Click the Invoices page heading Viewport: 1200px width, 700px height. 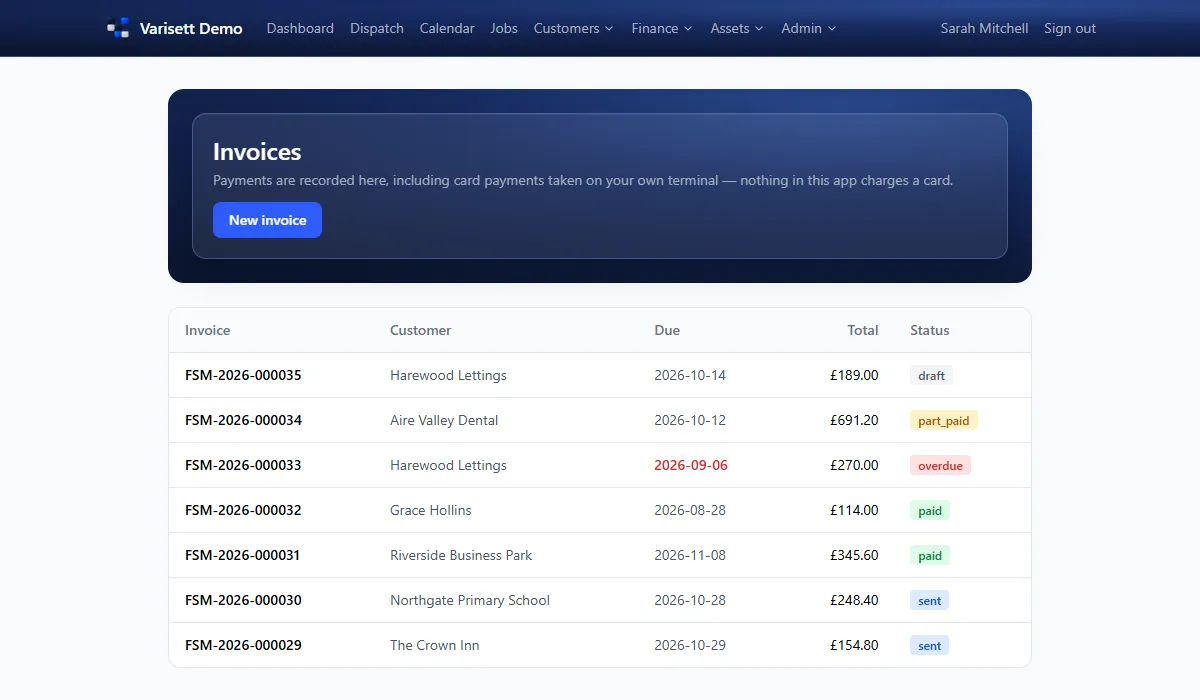pyautogui.click(x=257, y=152)
